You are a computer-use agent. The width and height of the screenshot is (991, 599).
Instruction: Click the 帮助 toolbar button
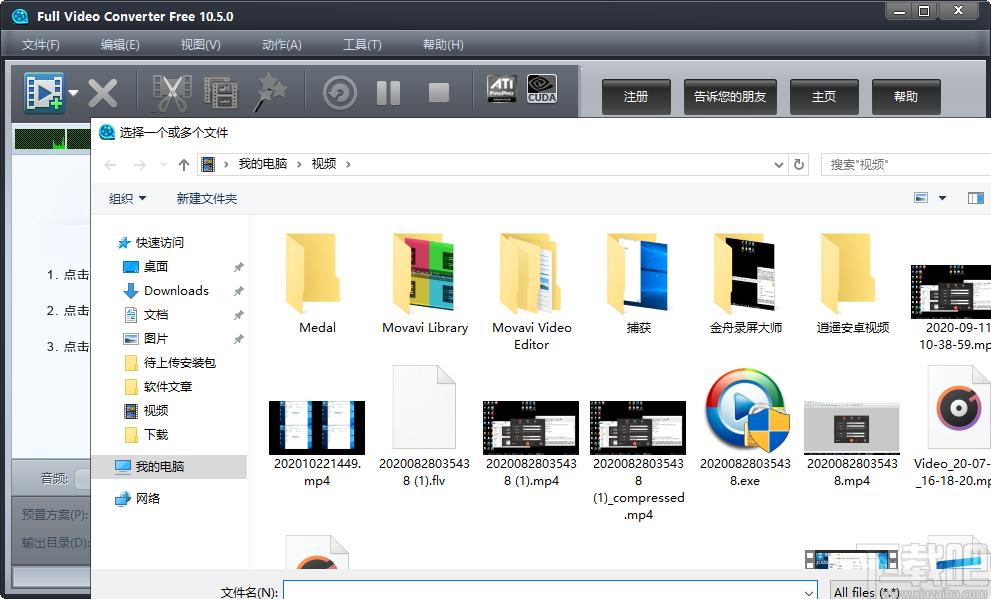pyautogui.click(x=906, y=97)
